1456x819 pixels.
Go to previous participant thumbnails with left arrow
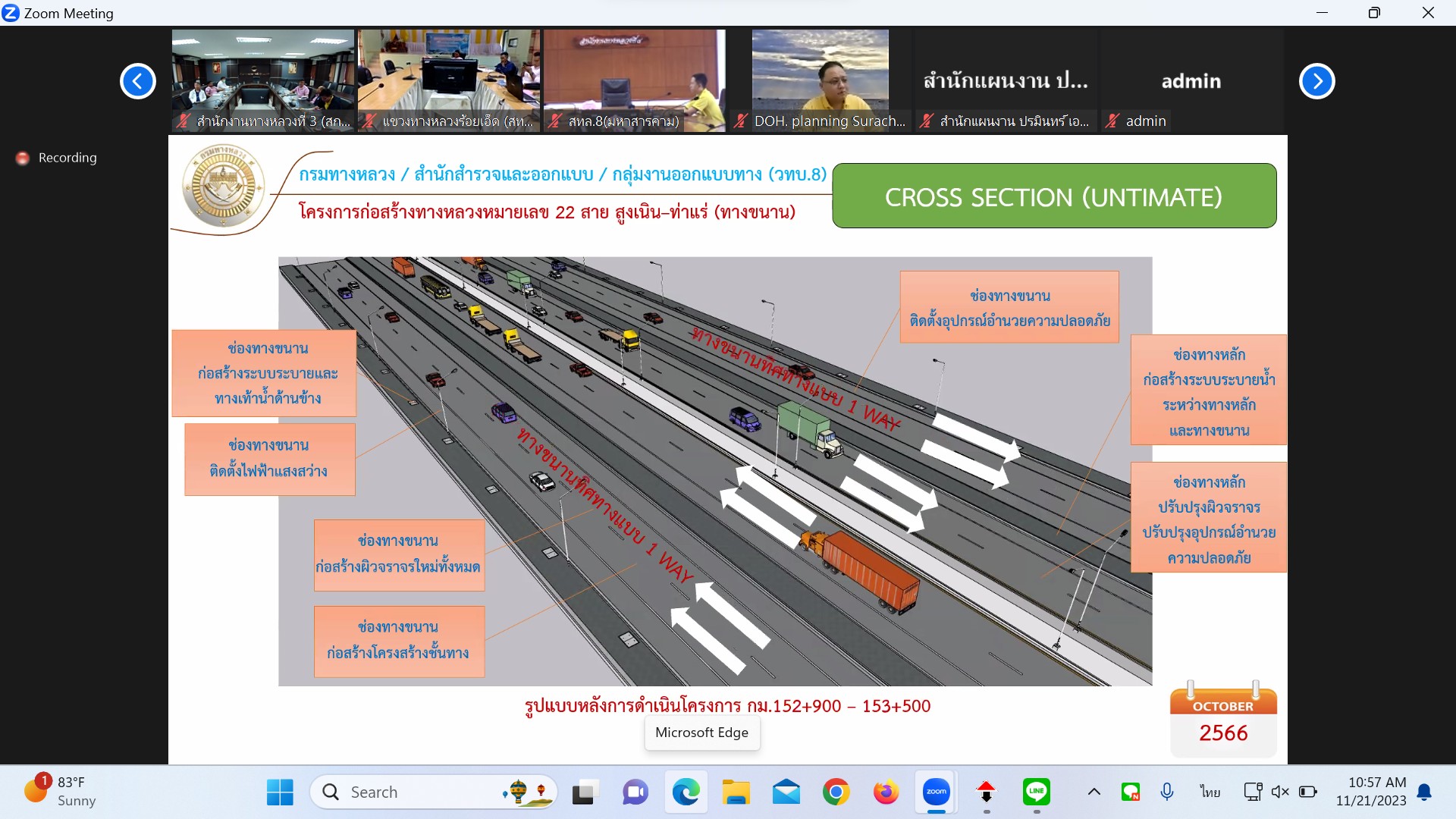coord(138,81)
